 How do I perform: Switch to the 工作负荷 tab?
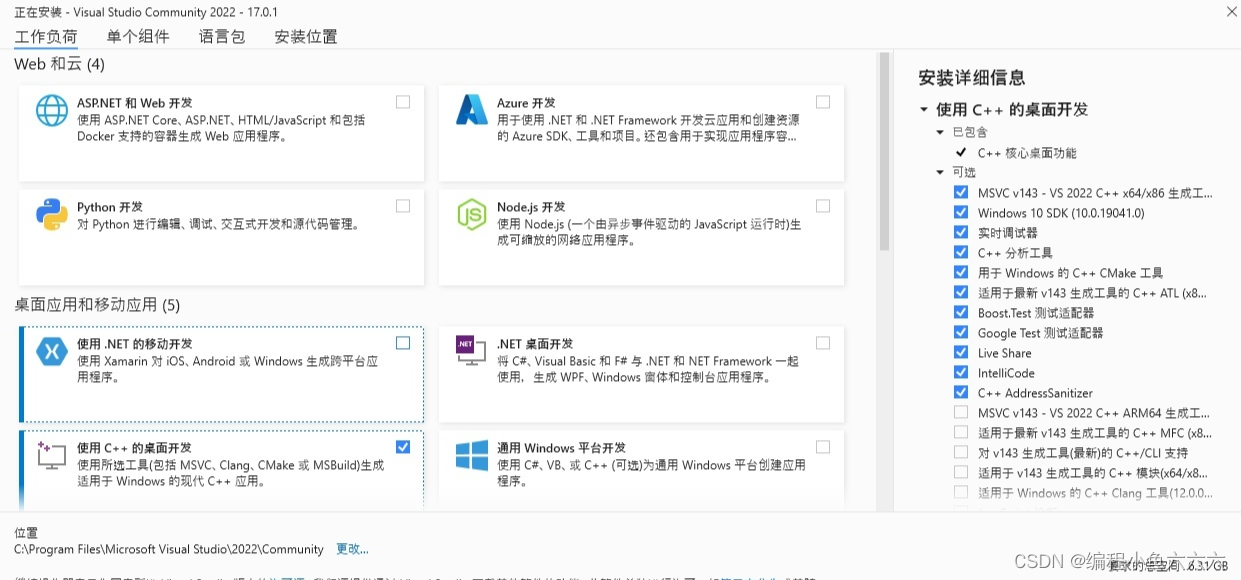46,36
